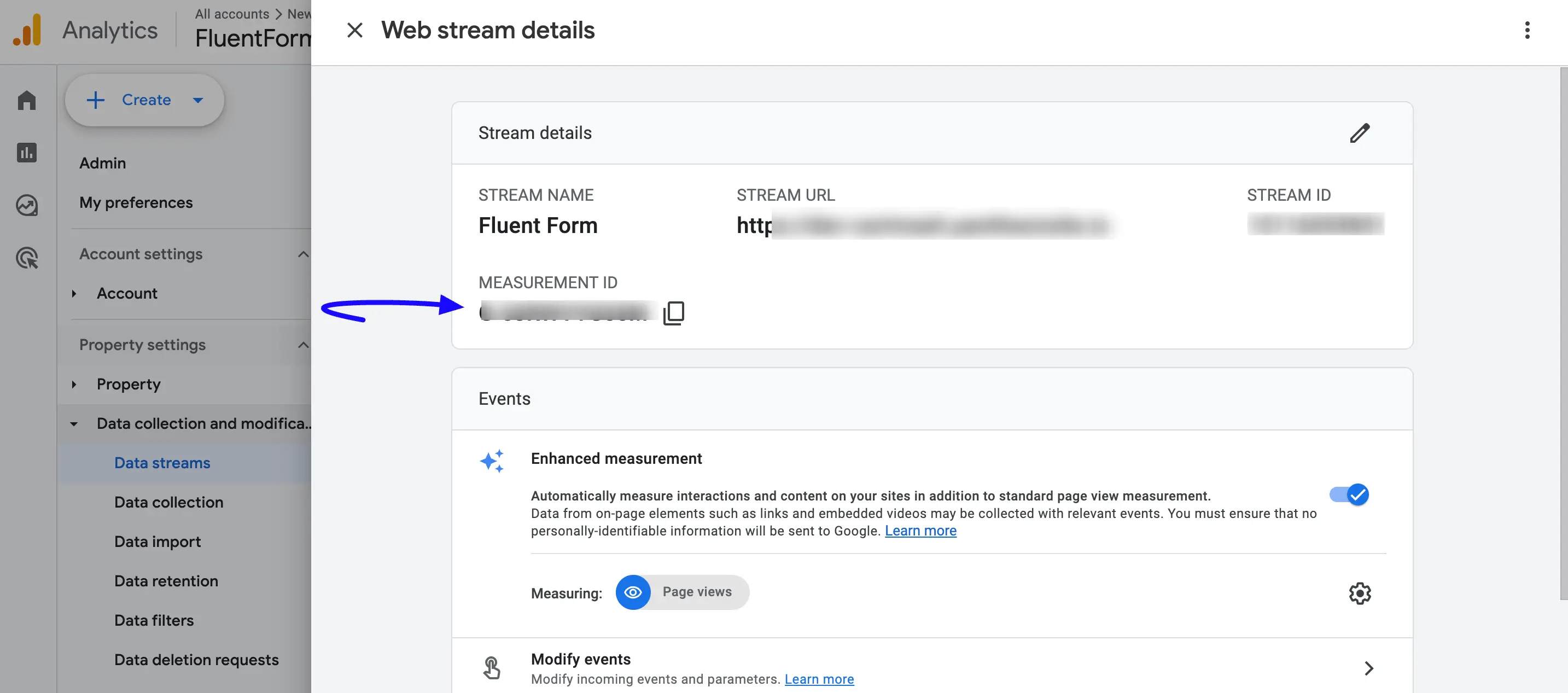Click the STREAM URL label
The width and height of the screenshot is (1568, 693).
point(785,195)
